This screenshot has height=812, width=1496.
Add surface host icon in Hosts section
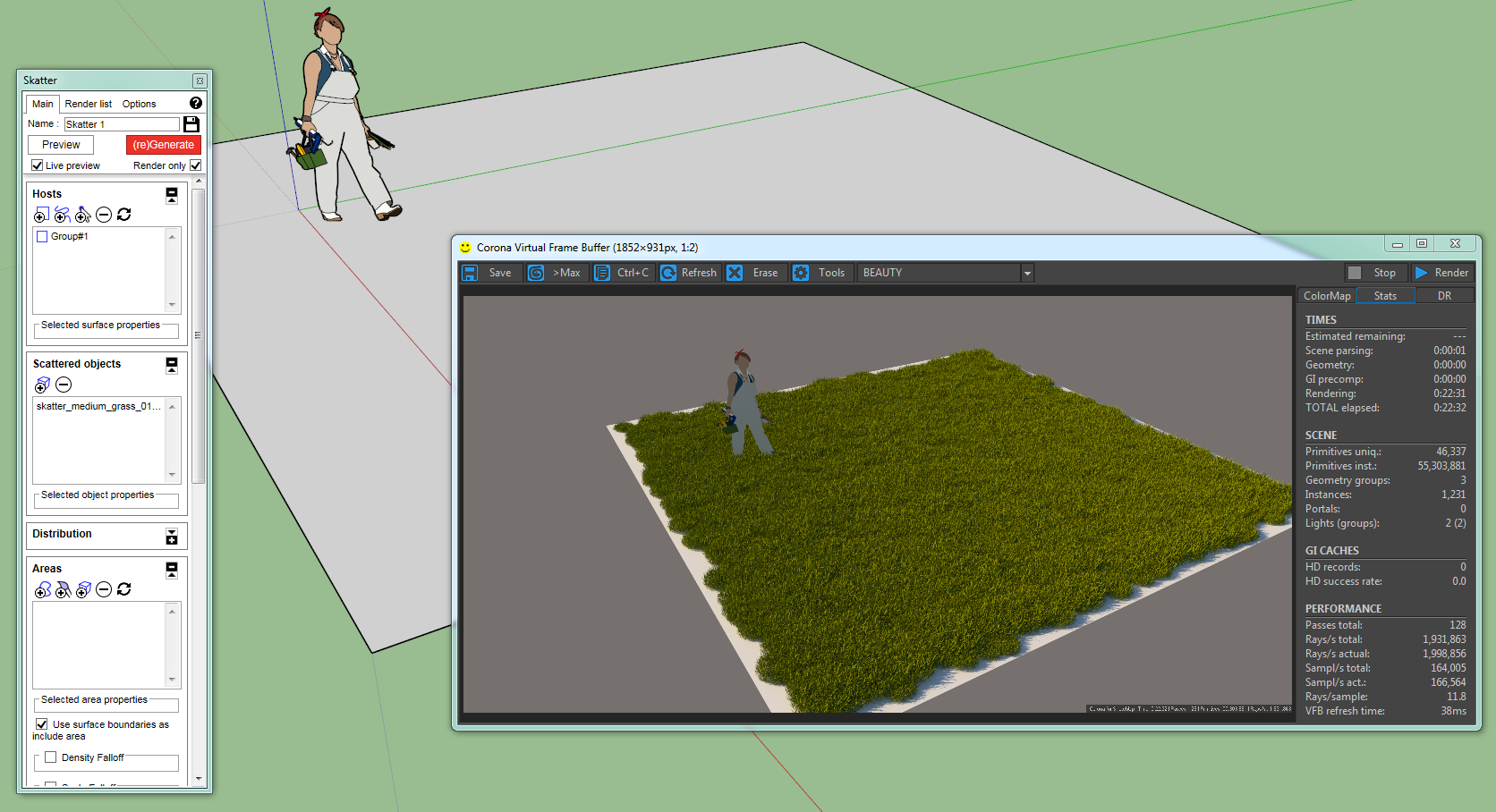[x=41, y=215]
